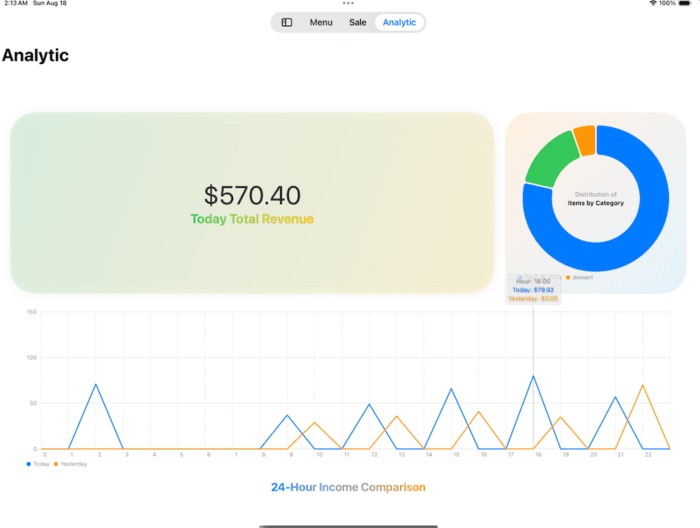This screenshot has height=528, width=700.
Task: Click the orange Yesterday legend dot
Action: [56, 464]
